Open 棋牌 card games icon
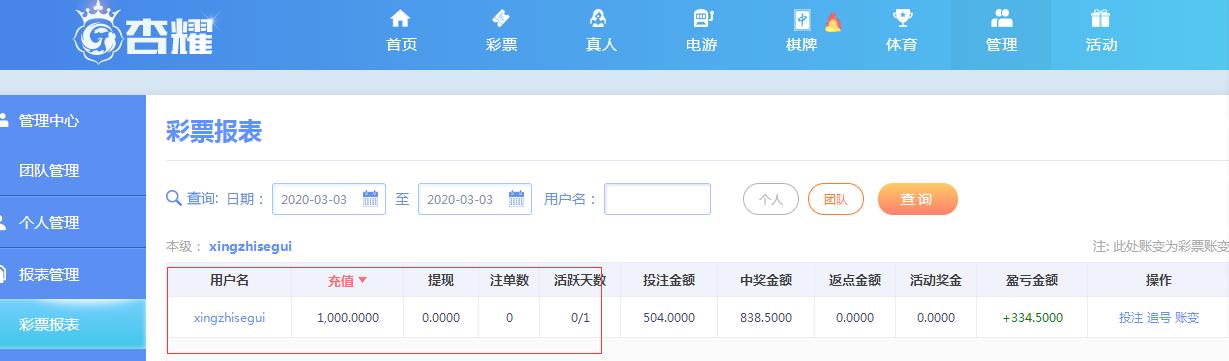1229x361 pixels. 802,18
